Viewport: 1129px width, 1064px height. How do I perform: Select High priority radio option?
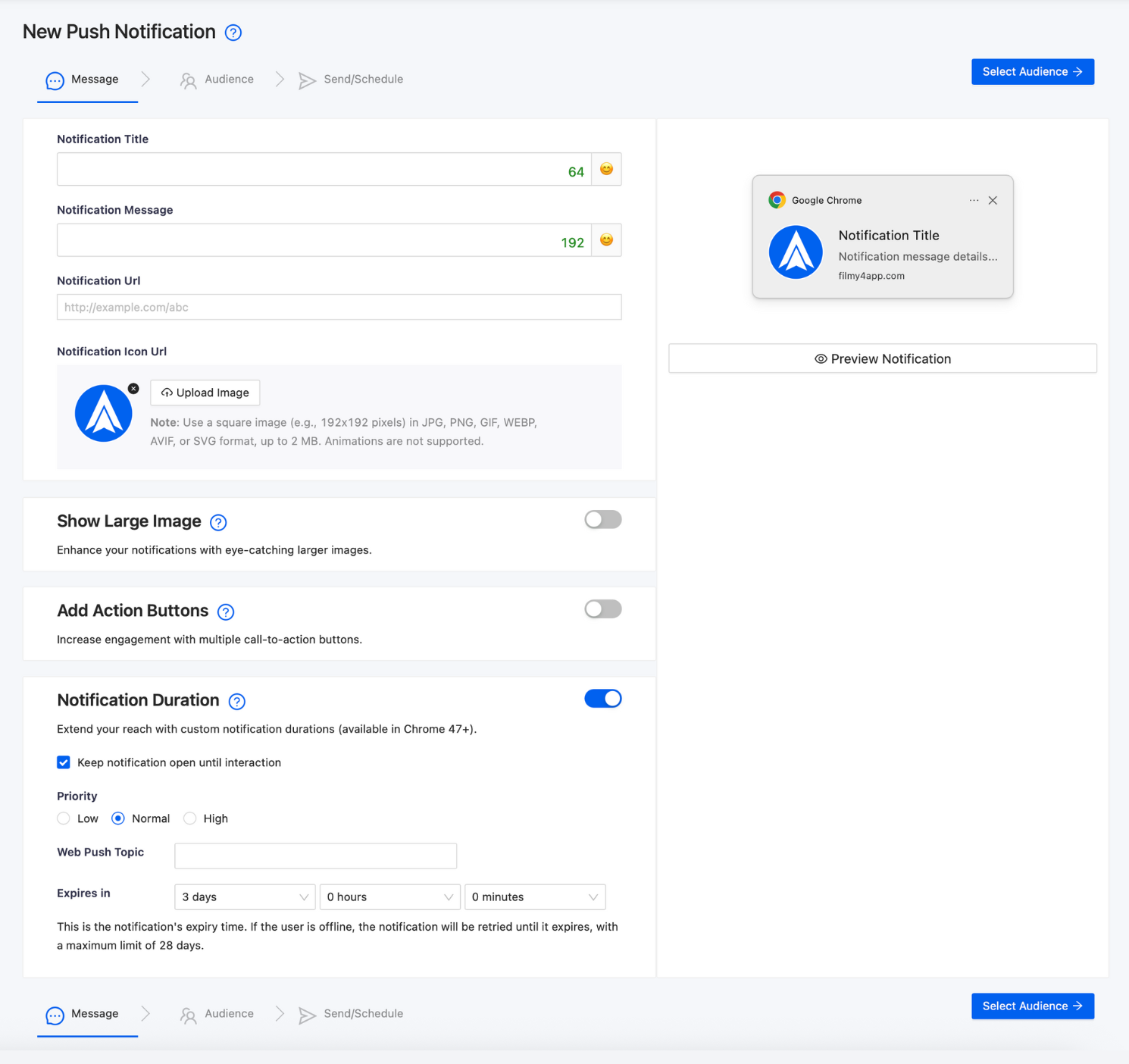190,818
